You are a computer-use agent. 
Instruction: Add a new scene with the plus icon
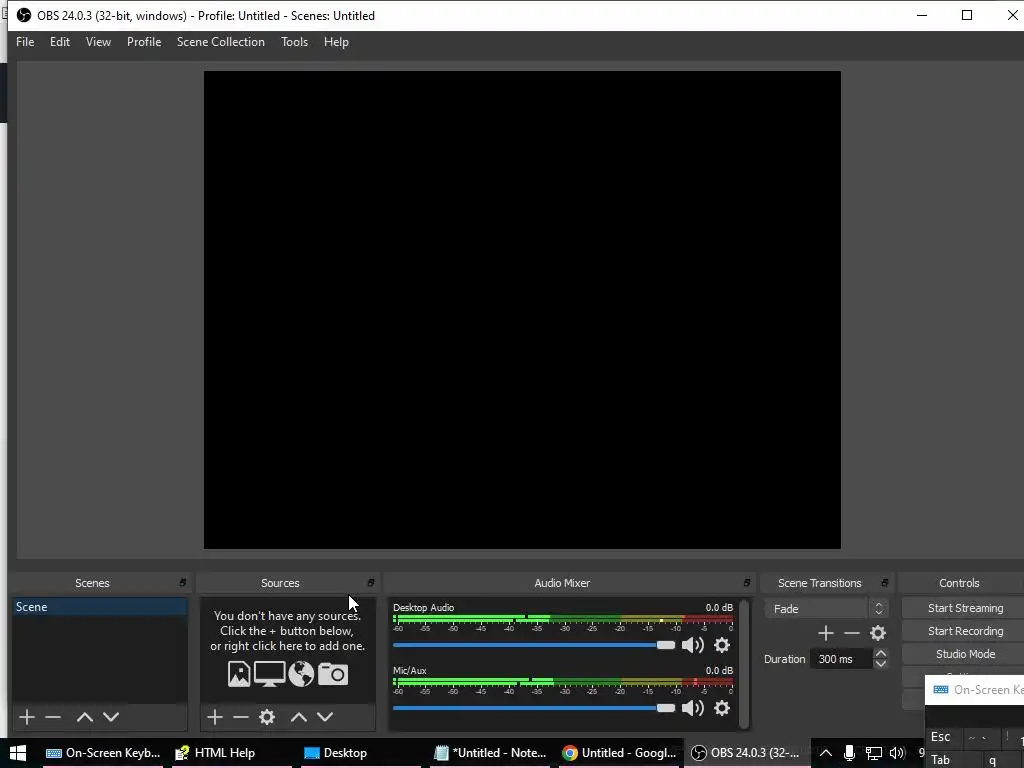[27, 717]
